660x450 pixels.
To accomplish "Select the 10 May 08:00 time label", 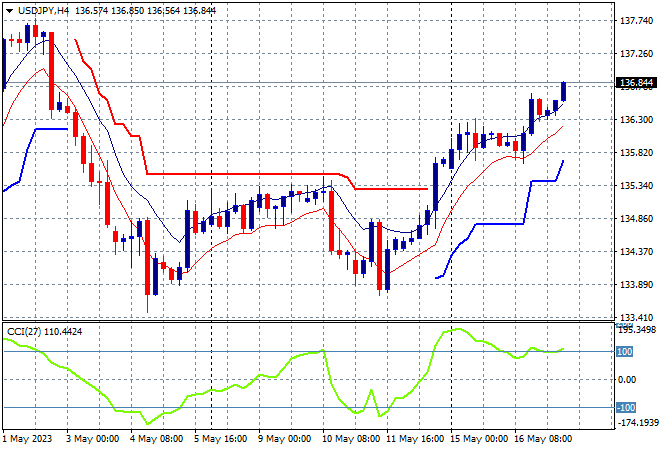I will pyautogui.click(x=351, y=439).
